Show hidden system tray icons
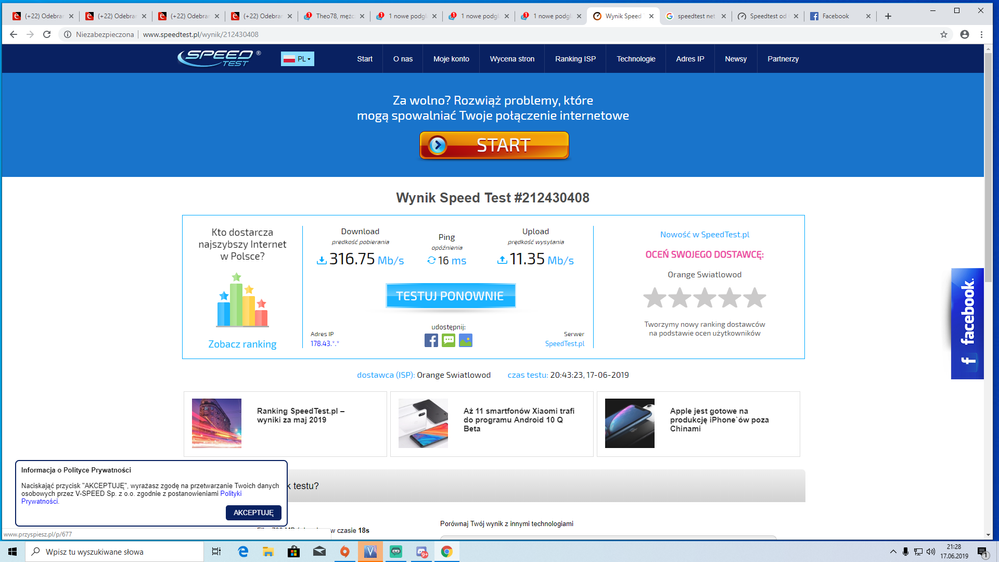The image size is (999, 562). pyautogui.click(x=889, y=551)
